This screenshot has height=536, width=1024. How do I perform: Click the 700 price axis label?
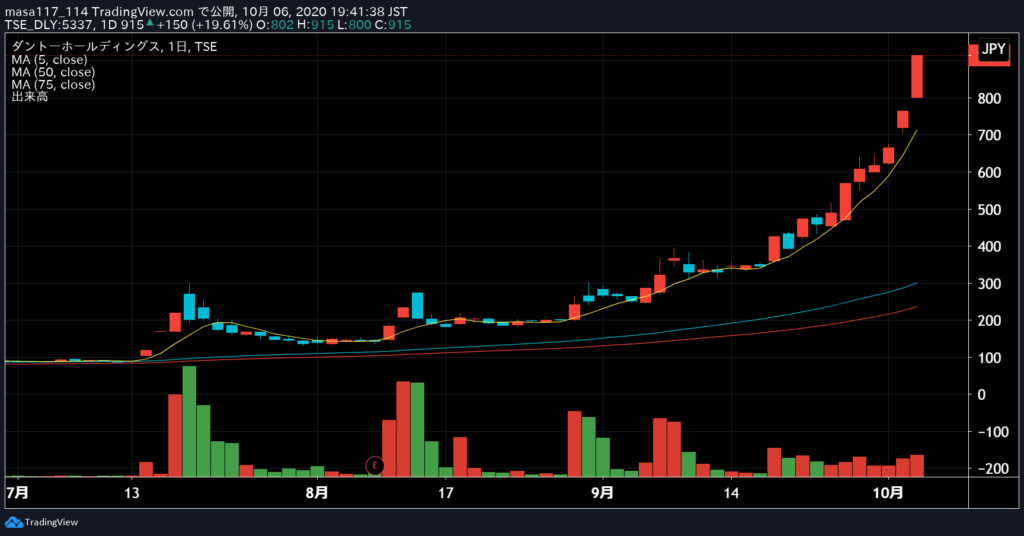click(x=989, y=136)
